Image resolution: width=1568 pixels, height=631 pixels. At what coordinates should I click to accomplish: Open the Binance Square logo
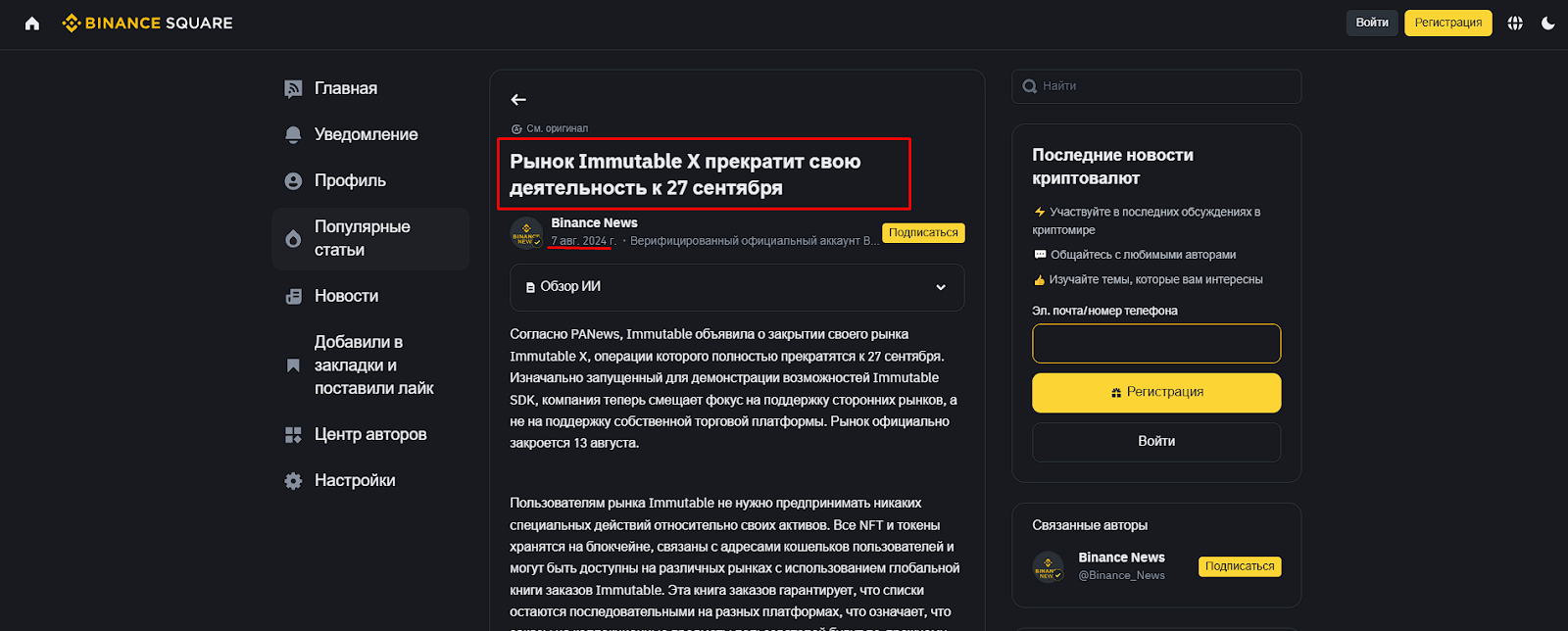click(x=147, y=23)
